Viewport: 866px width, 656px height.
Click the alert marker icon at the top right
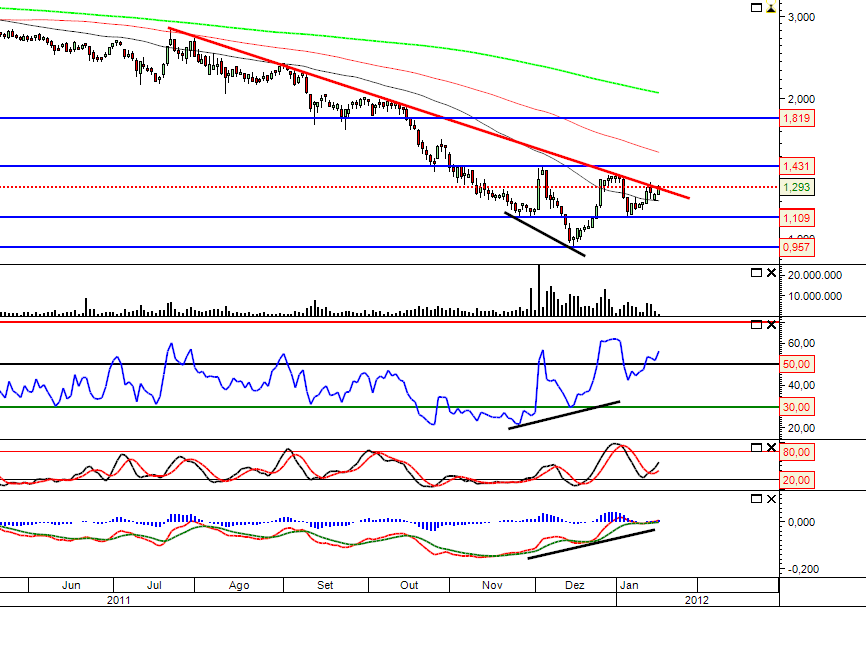pyautogui.click(x=770, y=8)
